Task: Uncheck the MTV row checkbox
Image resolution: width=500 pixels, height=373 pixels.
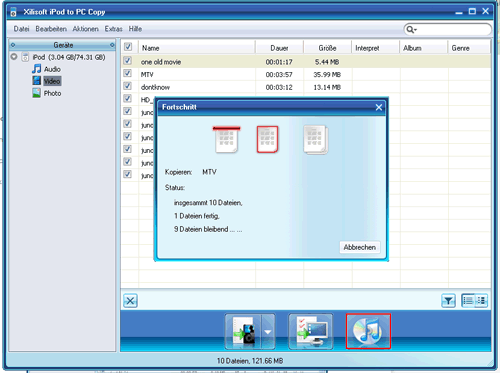Action: 127,73
